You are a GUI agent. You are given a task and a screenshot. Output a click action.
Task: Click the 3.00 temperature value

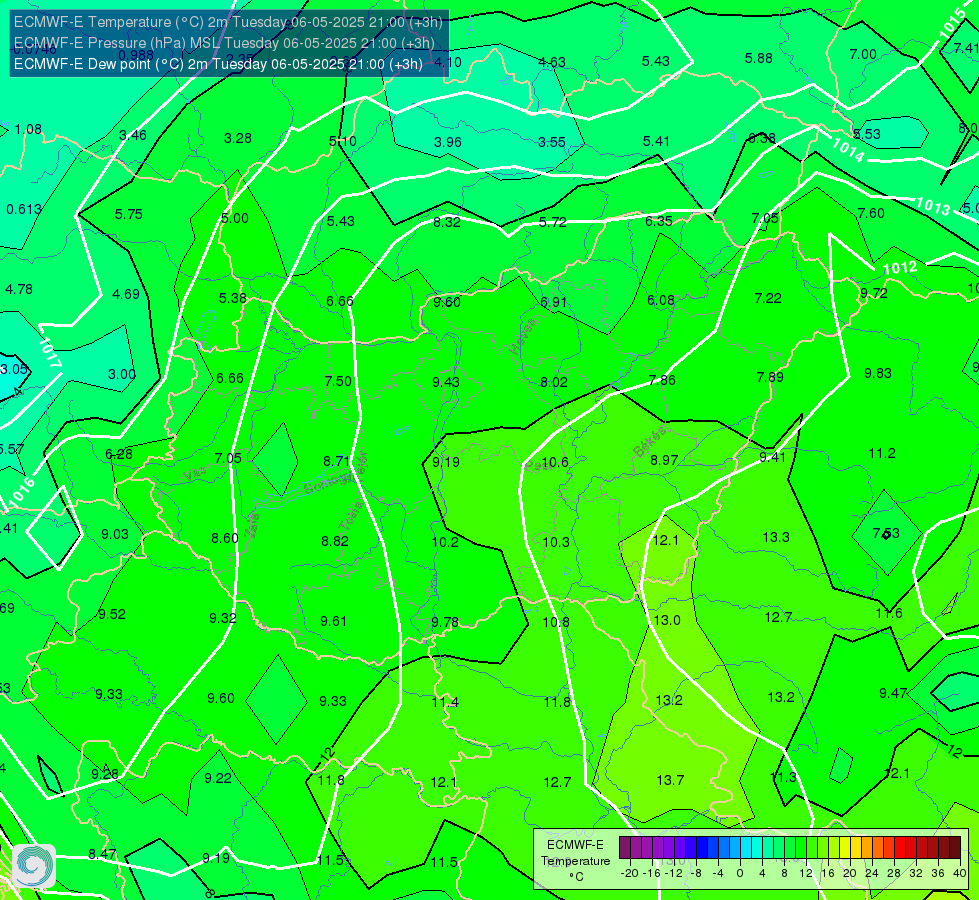tap(122, 374)
